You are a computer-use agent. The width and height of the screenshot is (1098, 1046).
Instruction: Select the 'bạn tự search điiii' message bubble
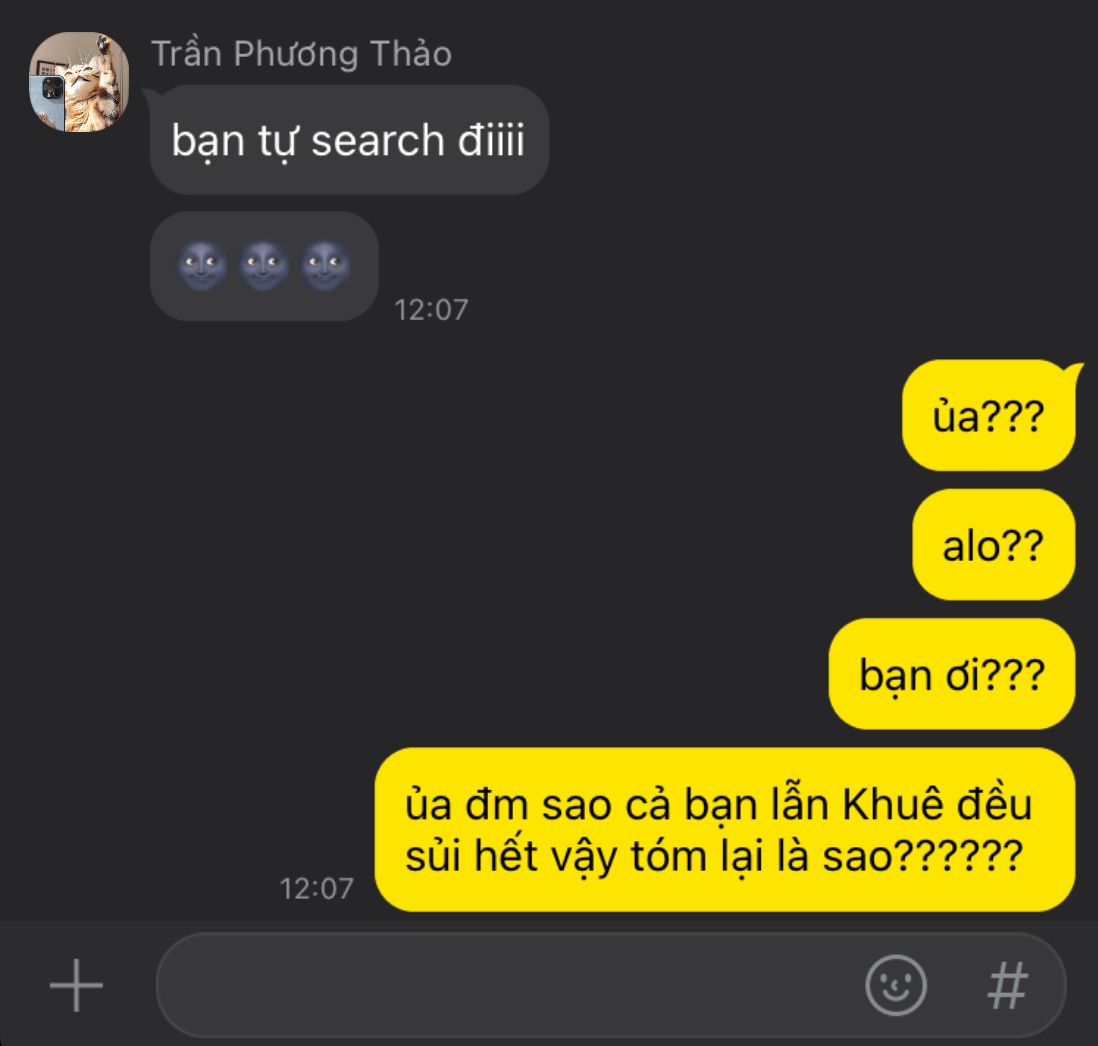pos(349,140)
